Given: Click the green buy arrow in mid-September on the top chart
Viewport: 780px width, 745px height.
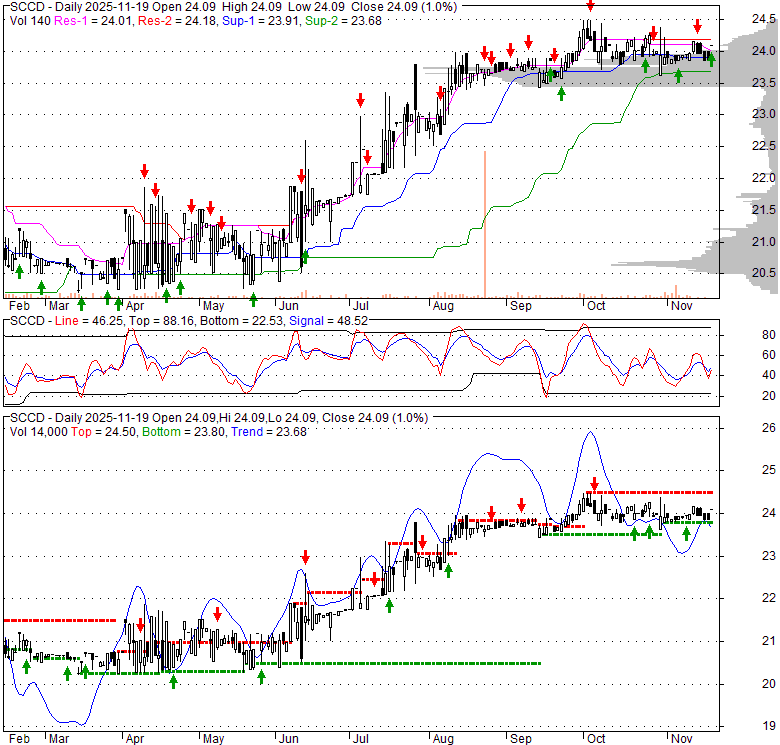Looking at the screenshot, I should tap(561, 93).
